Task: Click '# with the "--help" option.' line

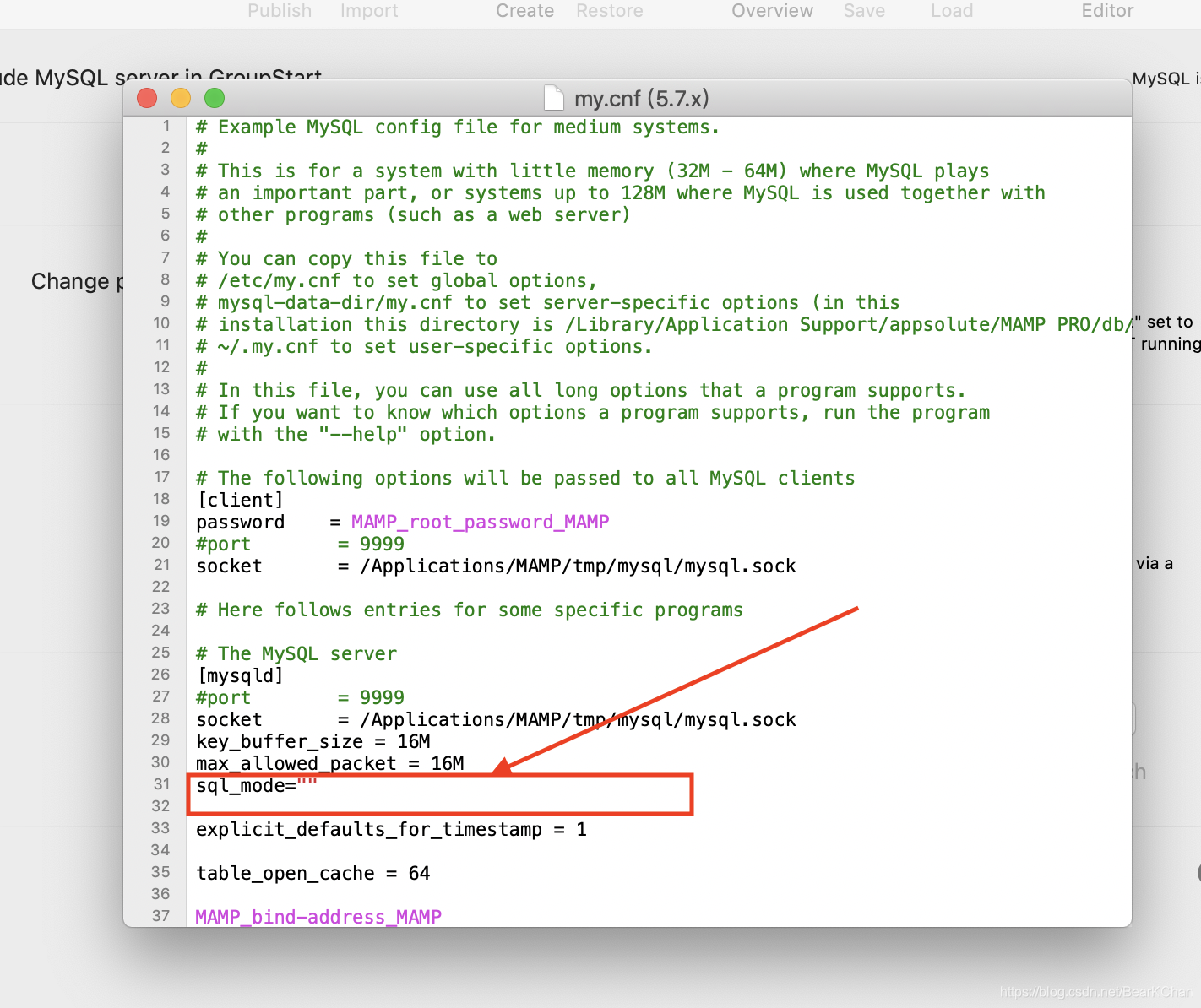Action: pos(346,435)
